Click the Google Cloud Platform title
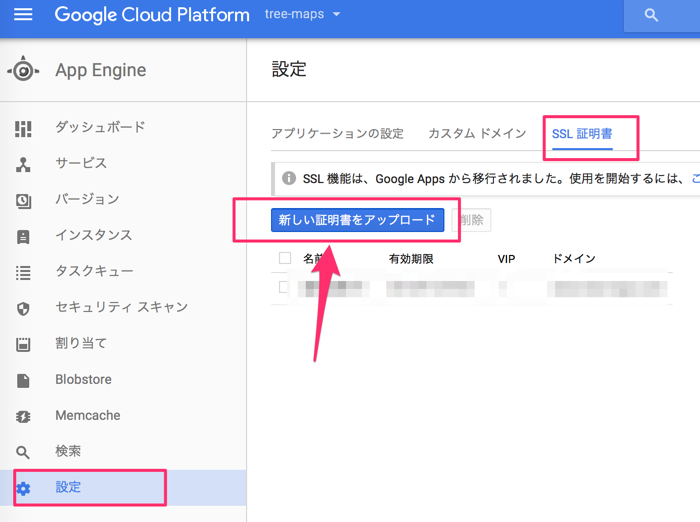 (152, 15)
